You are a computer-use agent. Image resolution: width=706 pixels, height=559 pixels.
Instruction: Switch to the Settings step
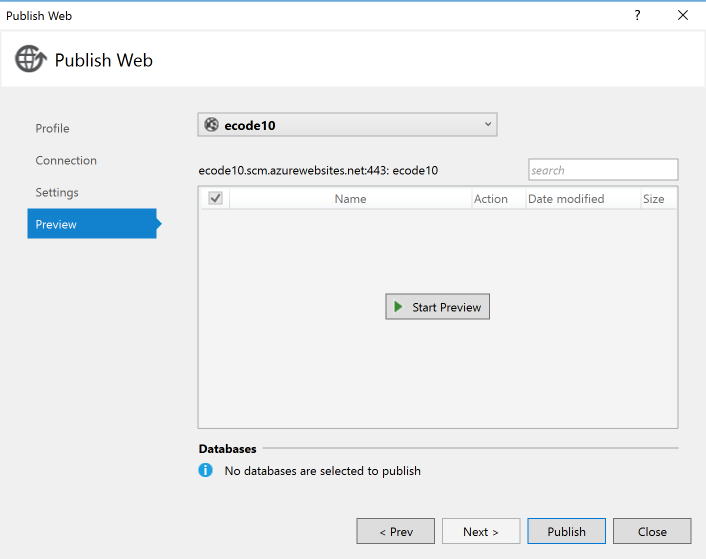(x=57, y=192)
